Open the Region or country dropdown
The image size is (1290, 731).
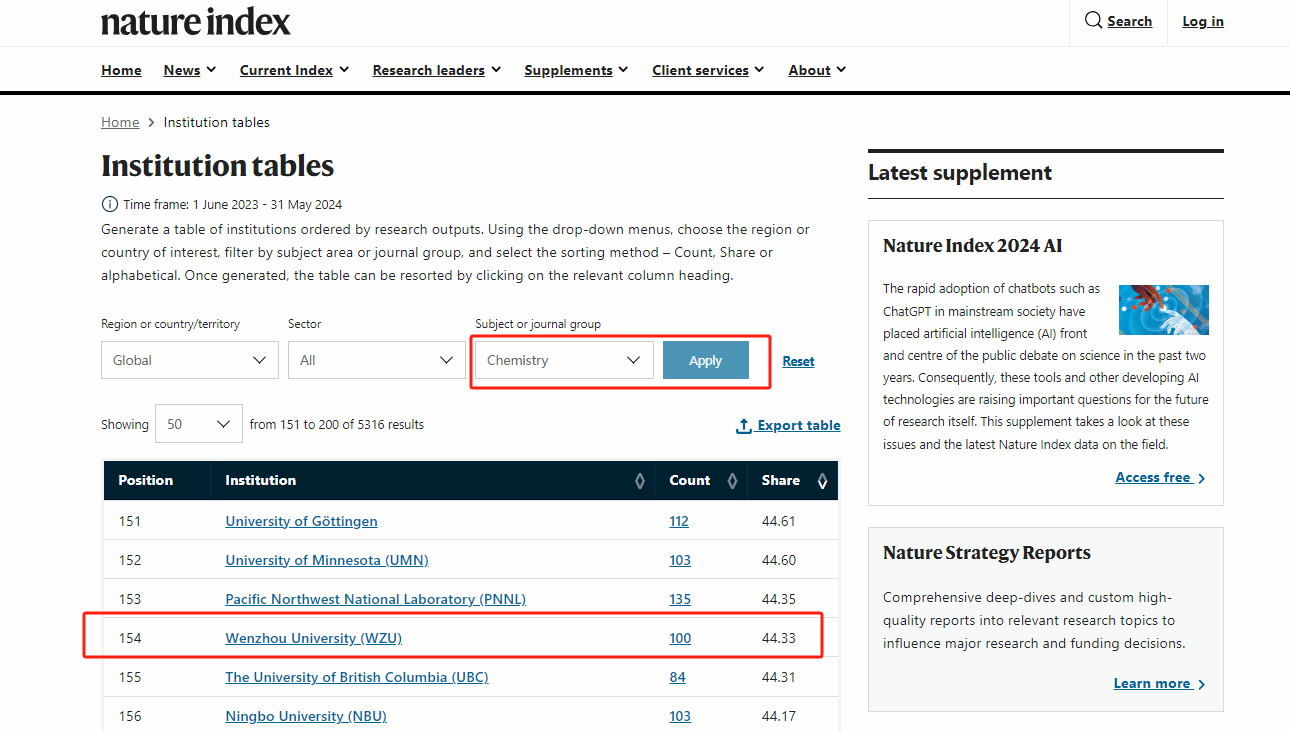point(189,360)
